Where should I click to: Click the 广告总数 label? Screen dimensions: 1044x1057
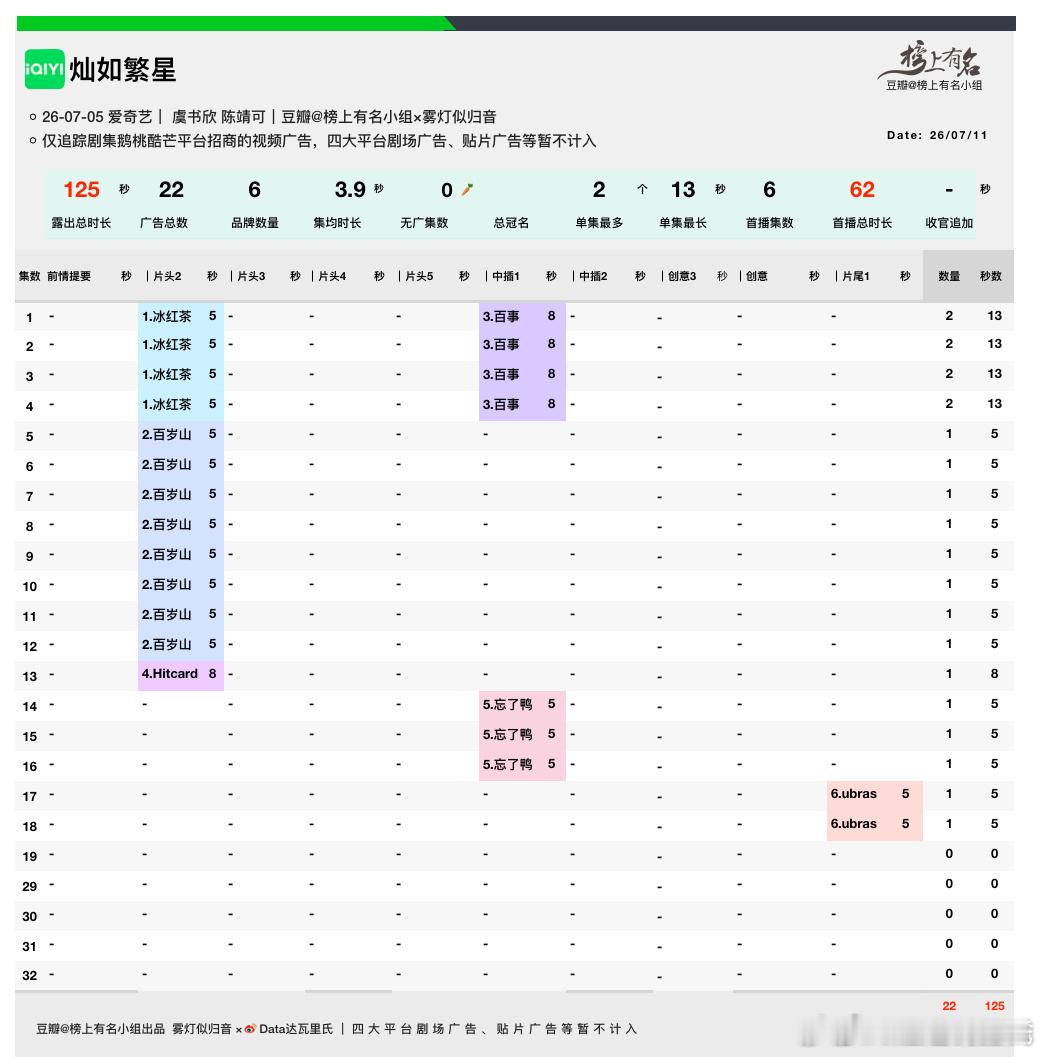coord(164,222)
